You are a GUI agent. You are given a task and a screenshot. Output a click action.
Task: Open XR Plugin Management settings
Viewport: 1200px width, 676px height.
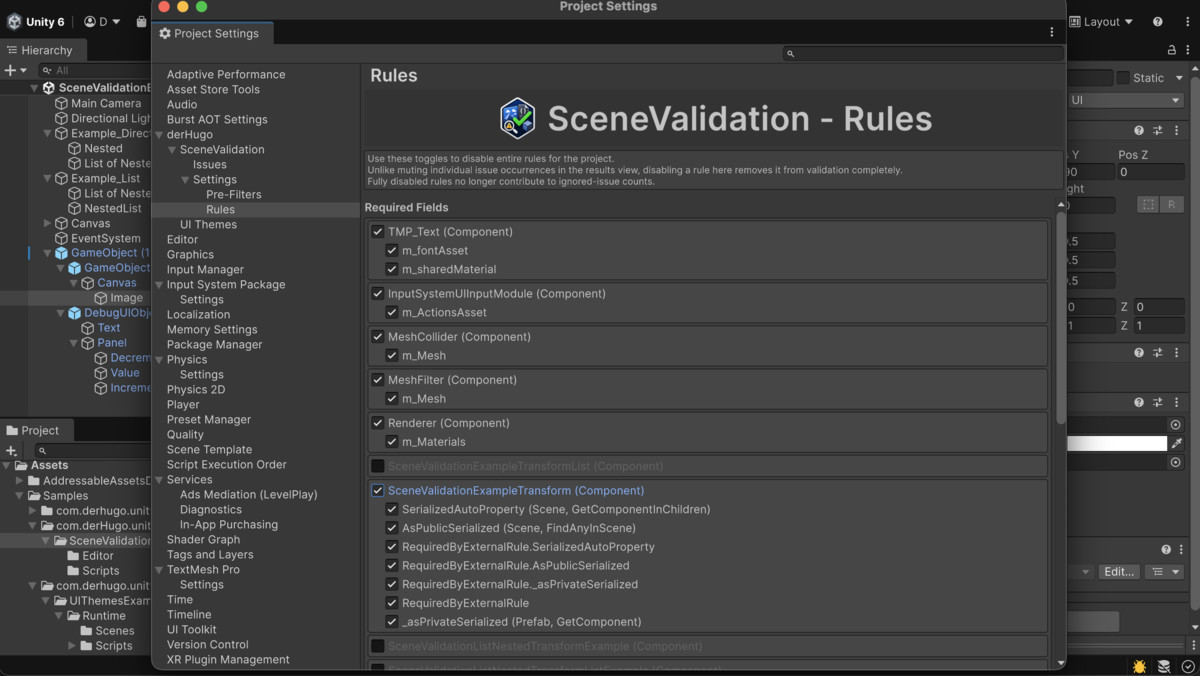pos(228,659)
